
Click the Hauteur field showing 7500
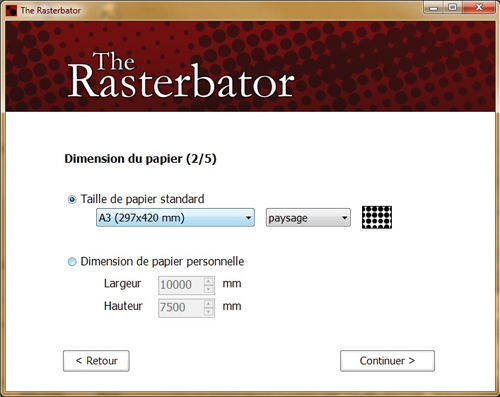pyautogui.click(x=181, y=308)
